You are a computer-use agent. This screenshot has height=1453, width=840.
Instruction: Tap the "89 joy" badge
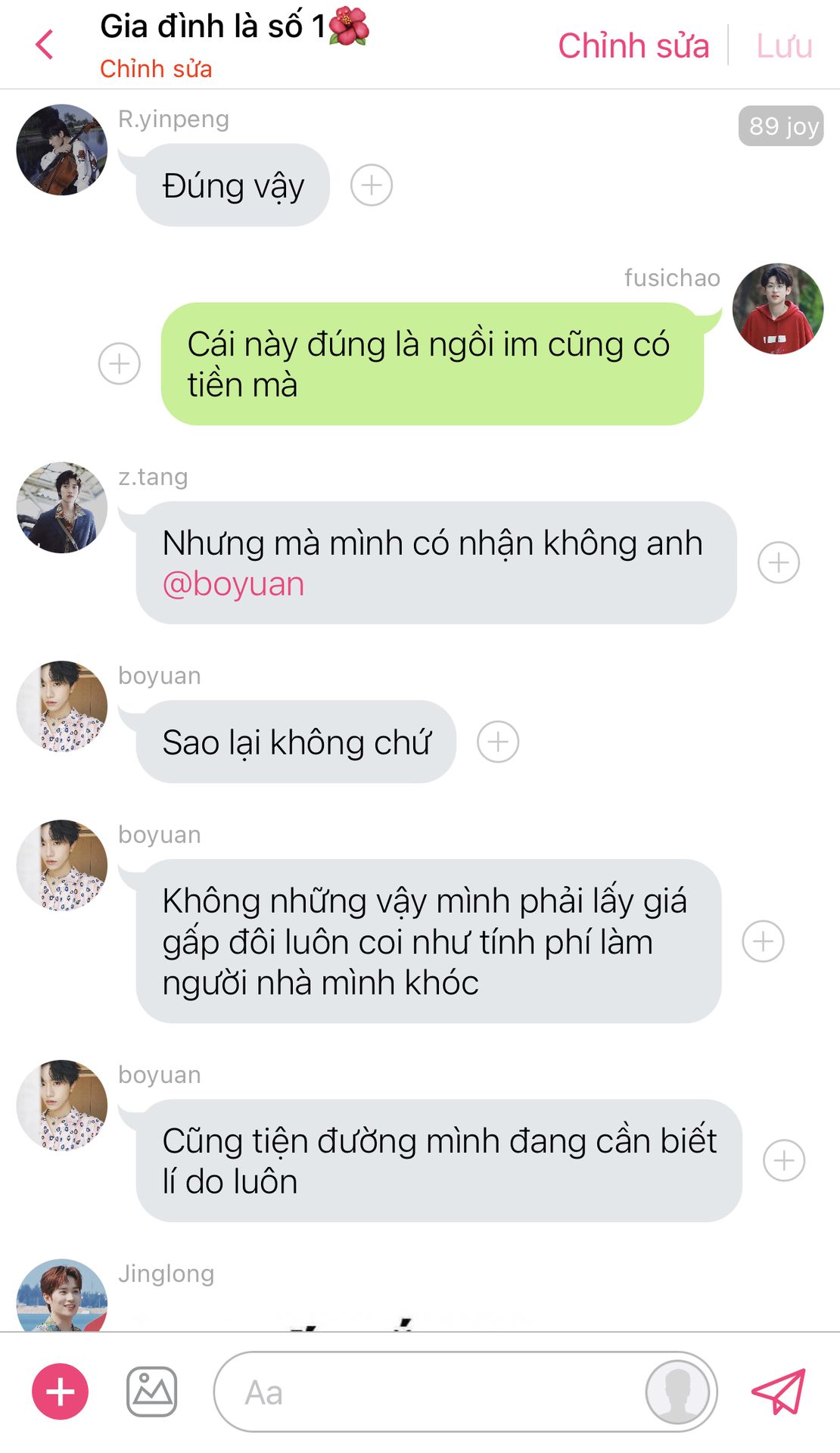click(781, 126)
